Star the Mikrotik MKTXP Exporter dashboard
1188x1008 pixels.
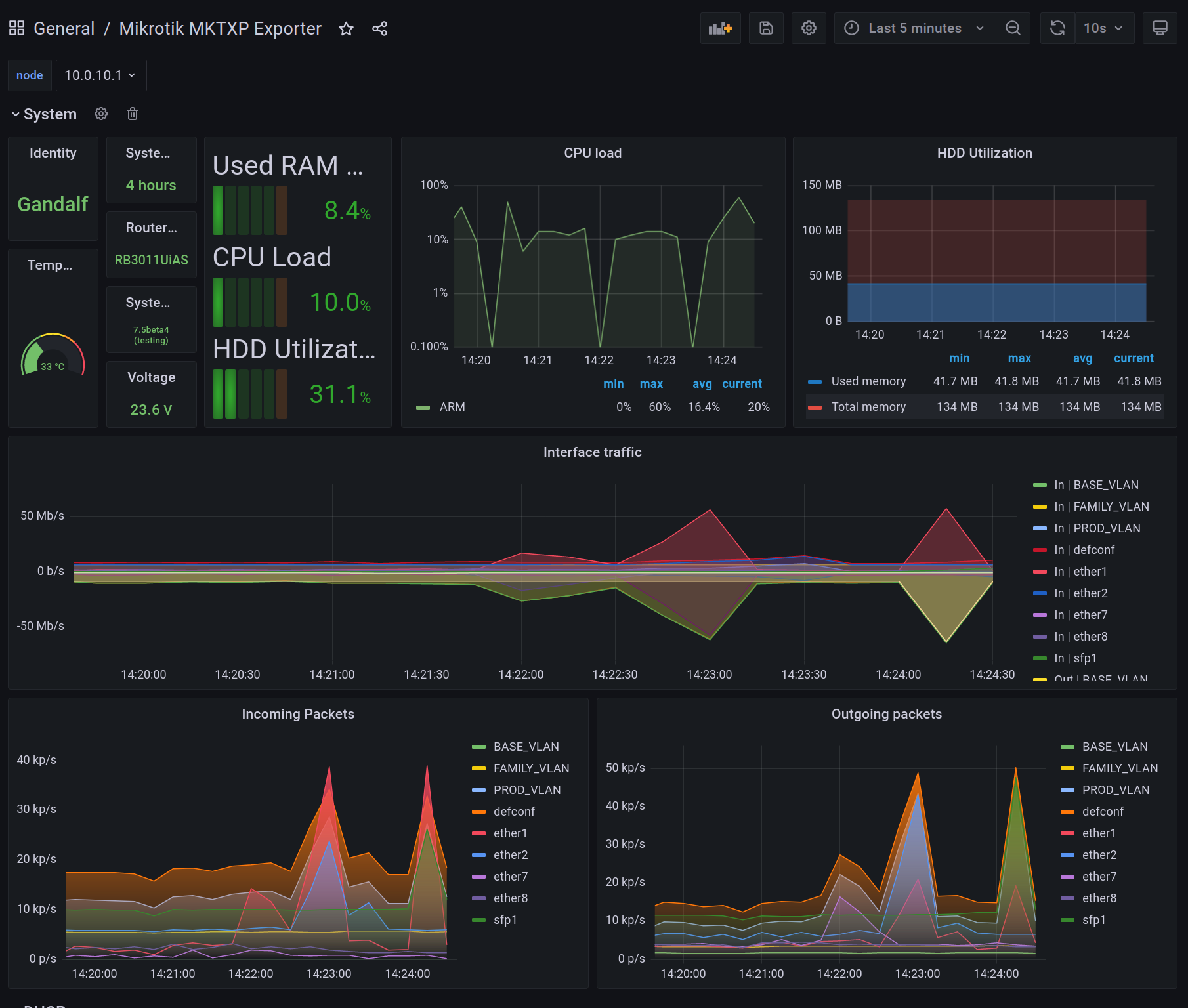(x=346, y=29)
